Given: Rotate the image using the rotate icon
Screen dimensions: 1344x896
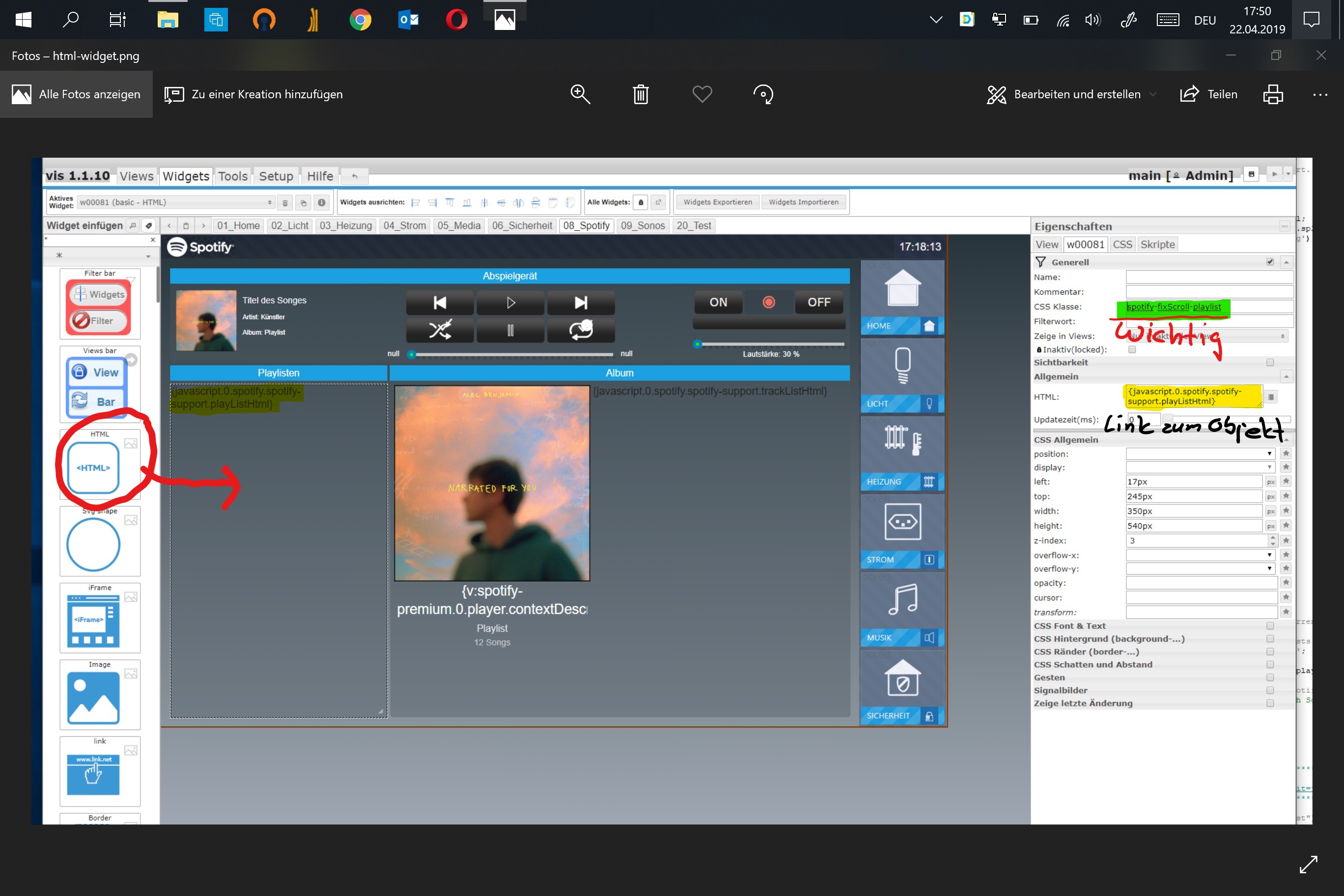Looking at the screenshot, I should click(x=763, y=94).
